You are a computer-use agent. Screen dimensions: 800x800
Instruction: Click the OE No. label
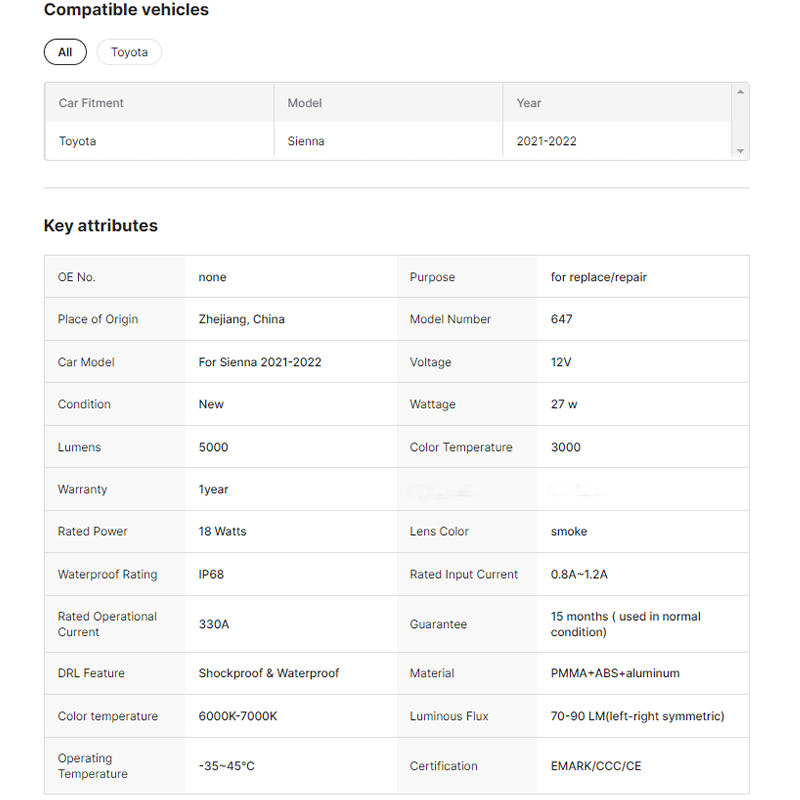point(77,277)
